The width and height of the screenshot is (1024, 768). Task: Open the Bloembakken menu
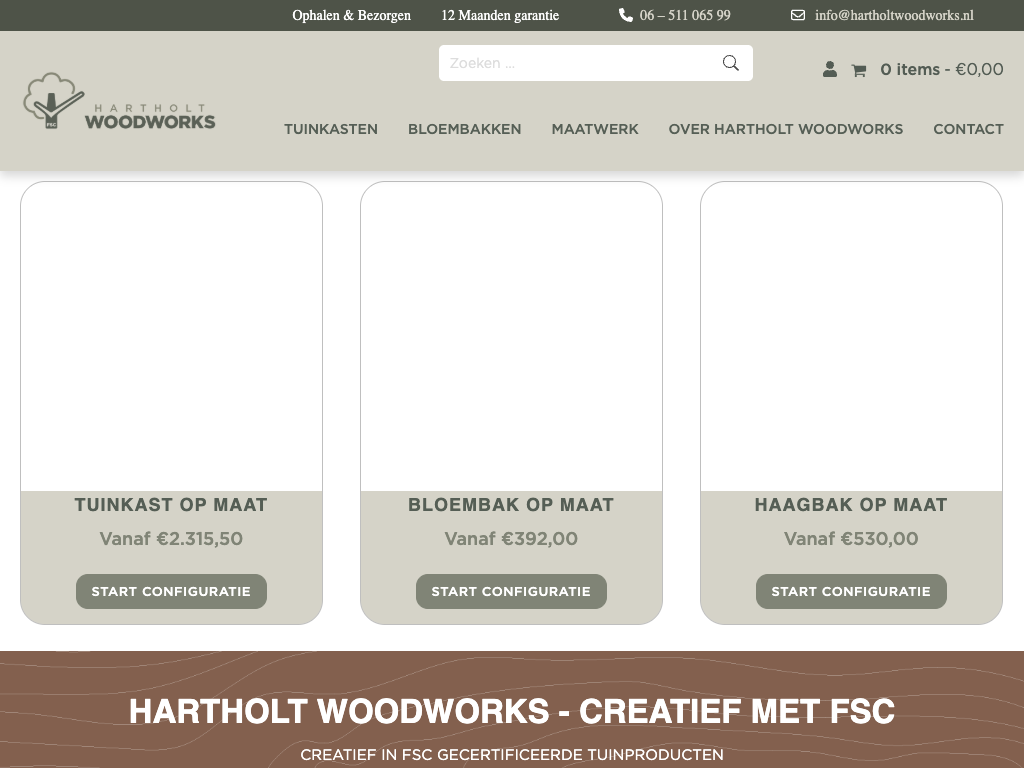tap(464, 129)
